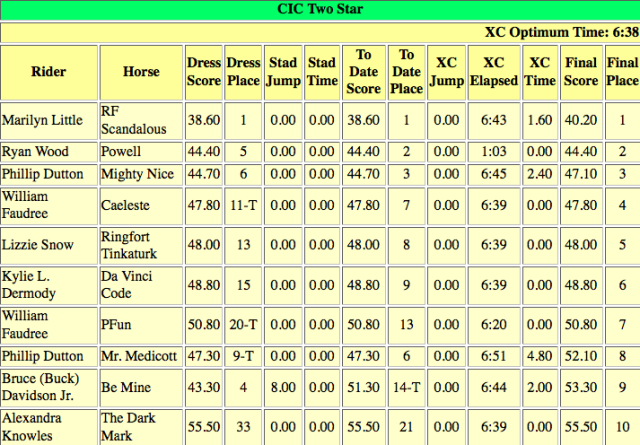Image resolution: width=640 pixels, height=445 pixels.
Task: Select horse name Caeleste
Action: click(125, 205)
